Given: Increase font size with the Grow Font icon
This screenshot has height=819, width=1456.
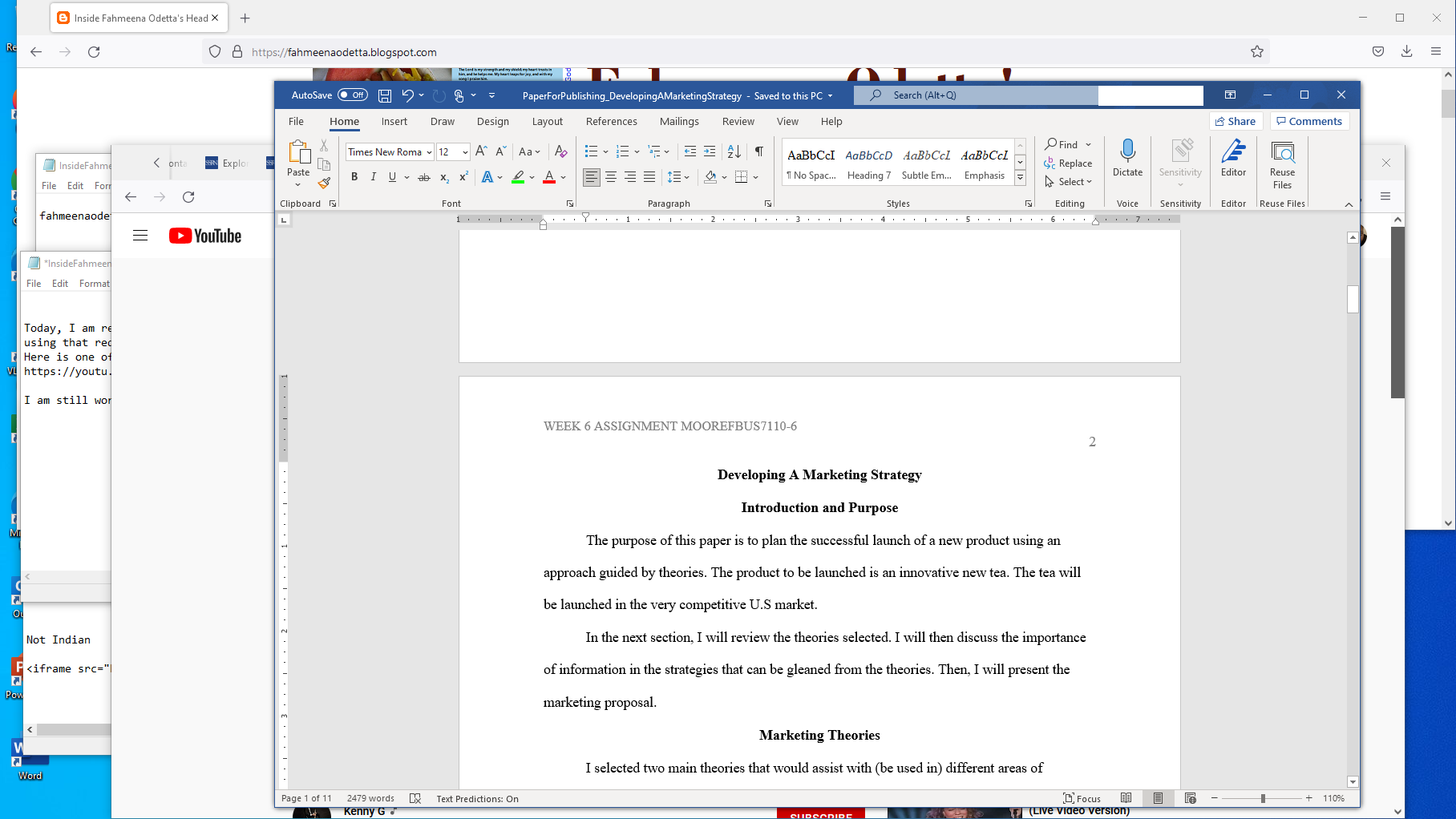Looking at the screenshot, I should tap(481, 151).
